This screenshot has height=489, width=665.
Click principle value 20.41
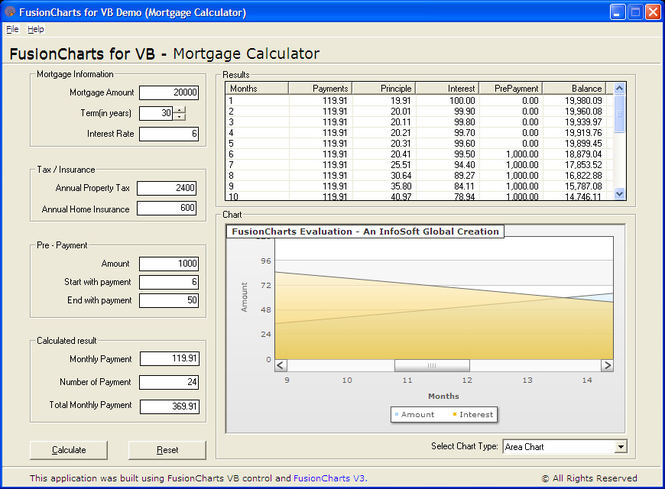(x=401, y=154)
